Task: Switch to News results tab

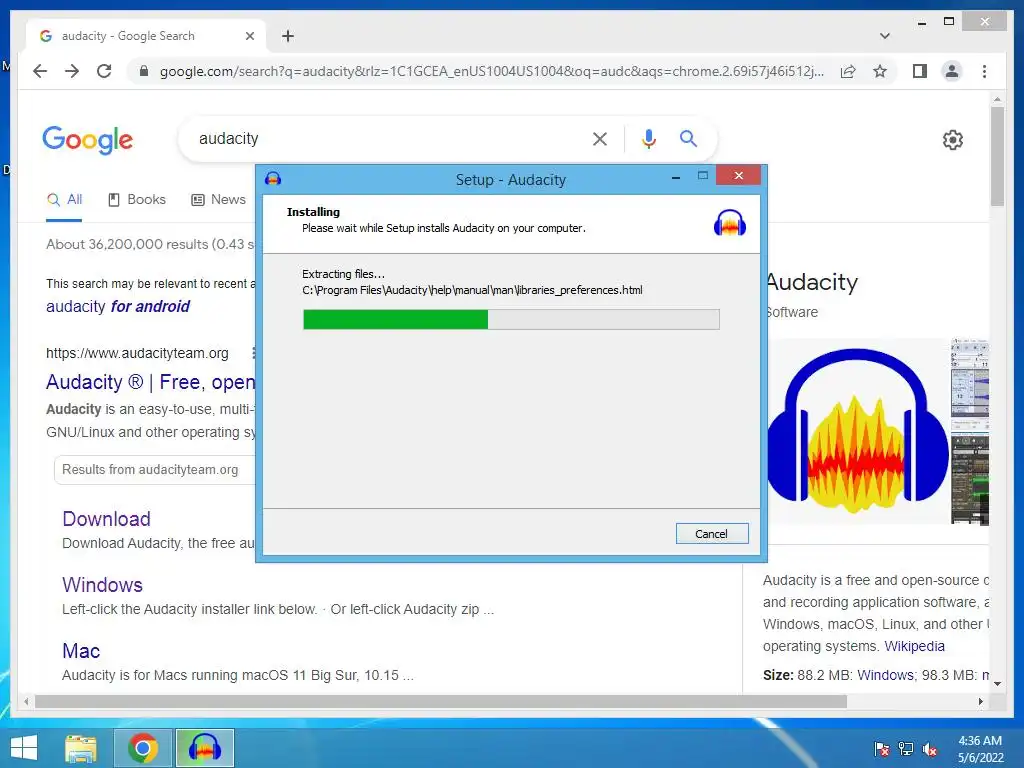Action: click(218, 200)
